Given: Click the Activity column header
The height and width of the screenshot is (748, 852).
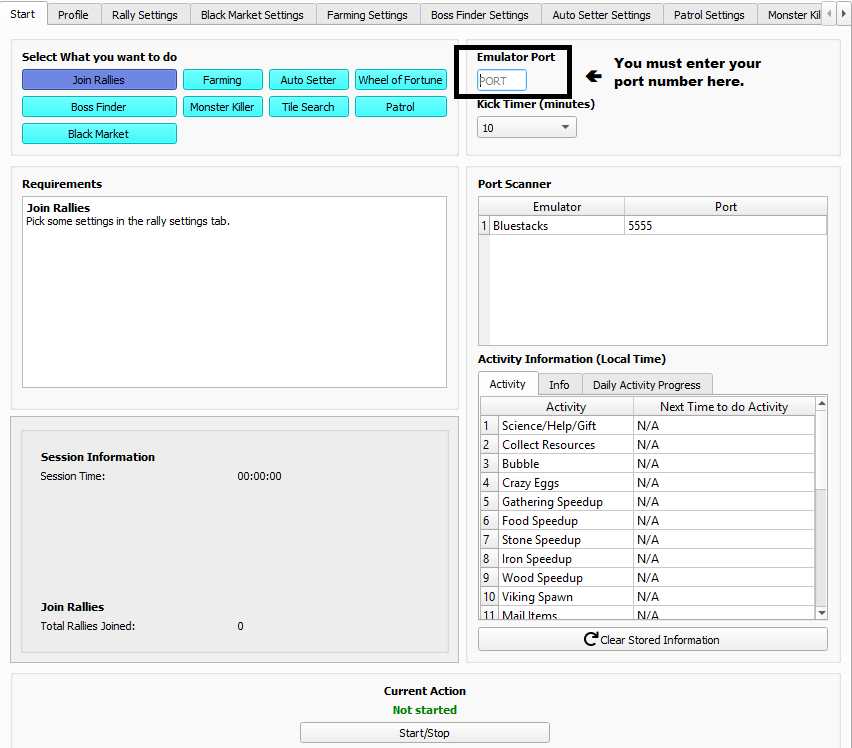Looking at the screenshot, I should pos(566,406).
